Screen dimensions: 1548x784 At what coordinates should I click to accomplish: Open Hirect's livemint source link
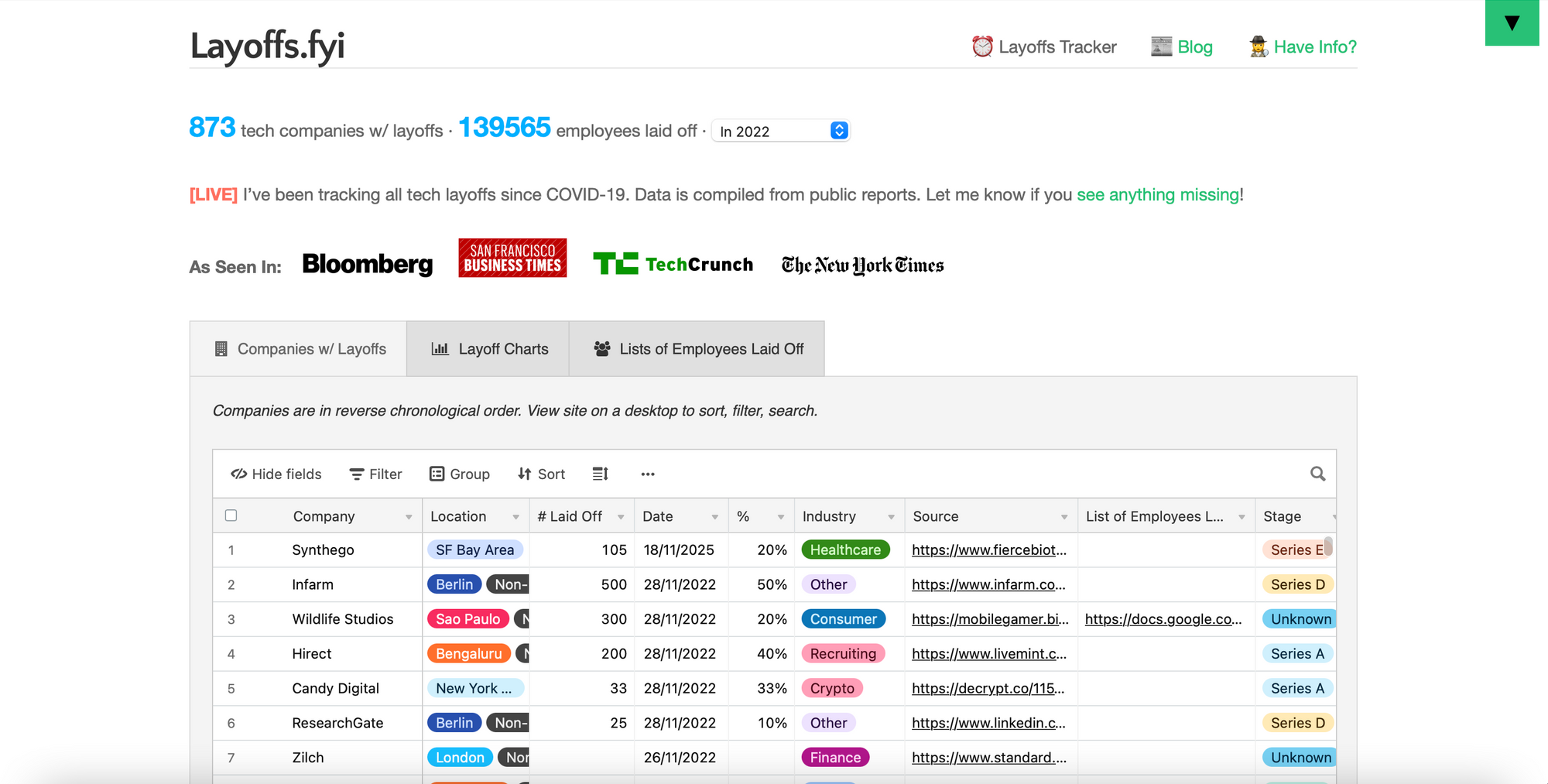click(x=989, y=654)
